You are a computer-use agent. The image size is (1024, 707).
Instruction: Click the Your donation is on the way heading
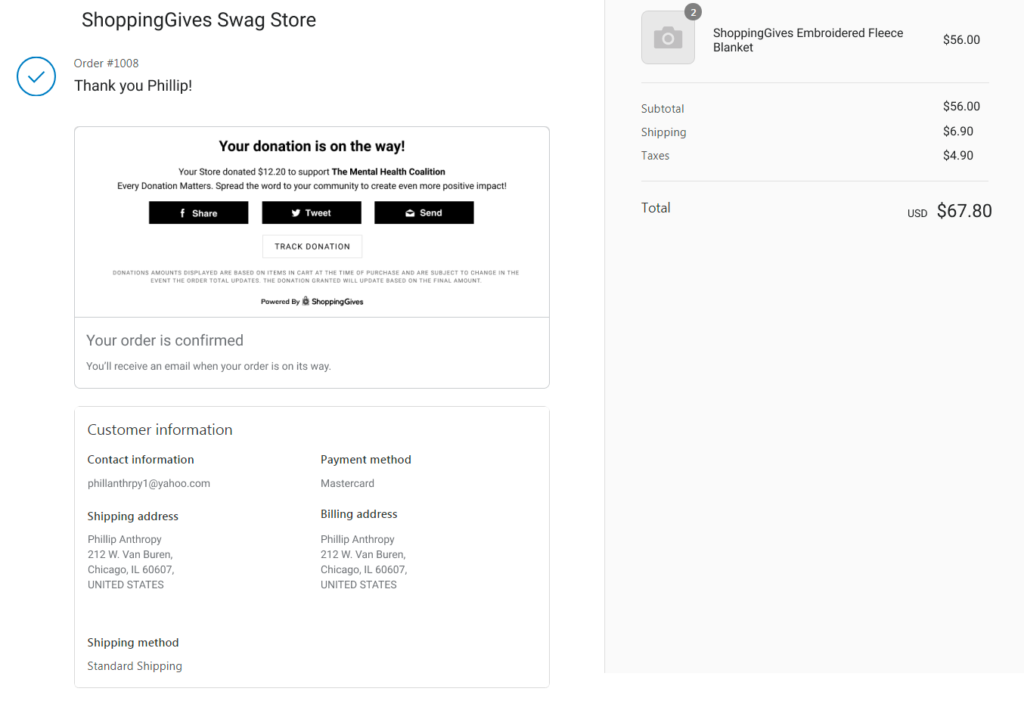point(312,146)
